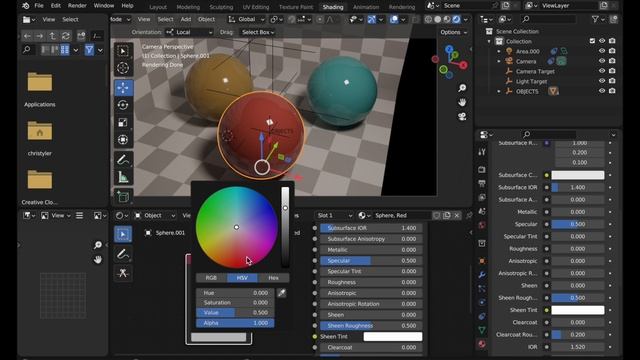Screen dimensions: 640x360
Task: Select the Cursor tool in viewport toolbar
Action: (x=123, y=68)
